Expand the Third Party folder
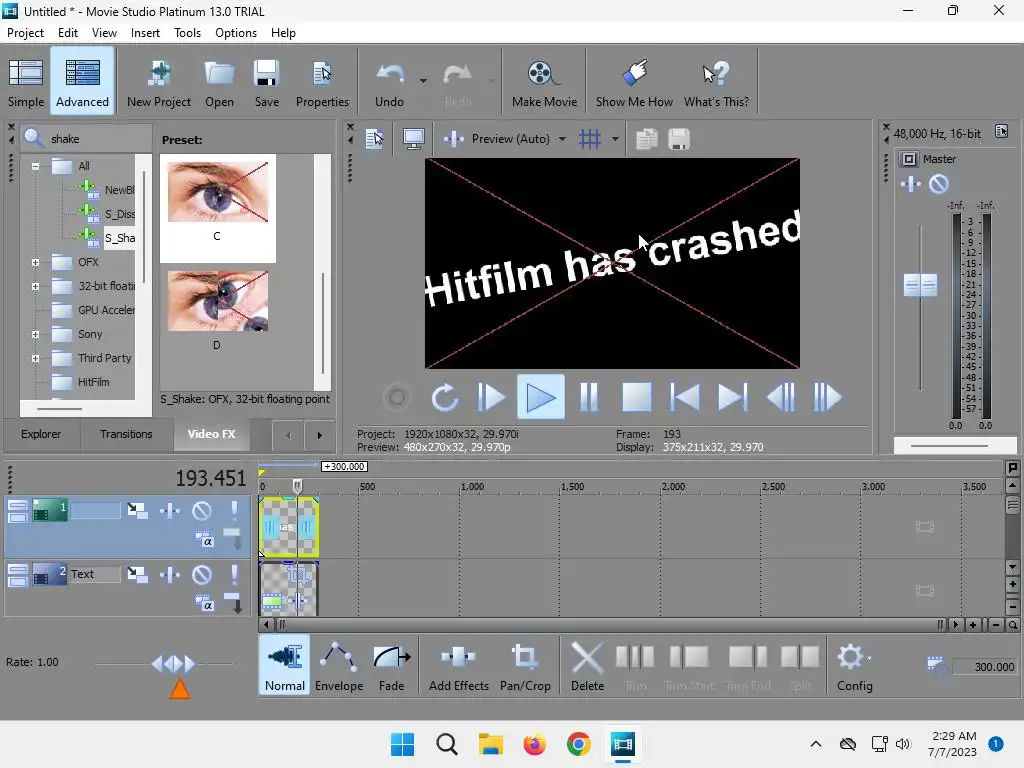Screen dimensions: 1024x768 click(35, 358)
